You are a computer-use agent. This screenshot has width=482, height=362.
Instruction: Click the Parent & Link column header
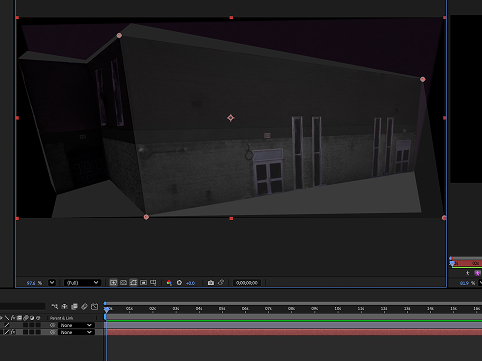click(x=62, y=318)
